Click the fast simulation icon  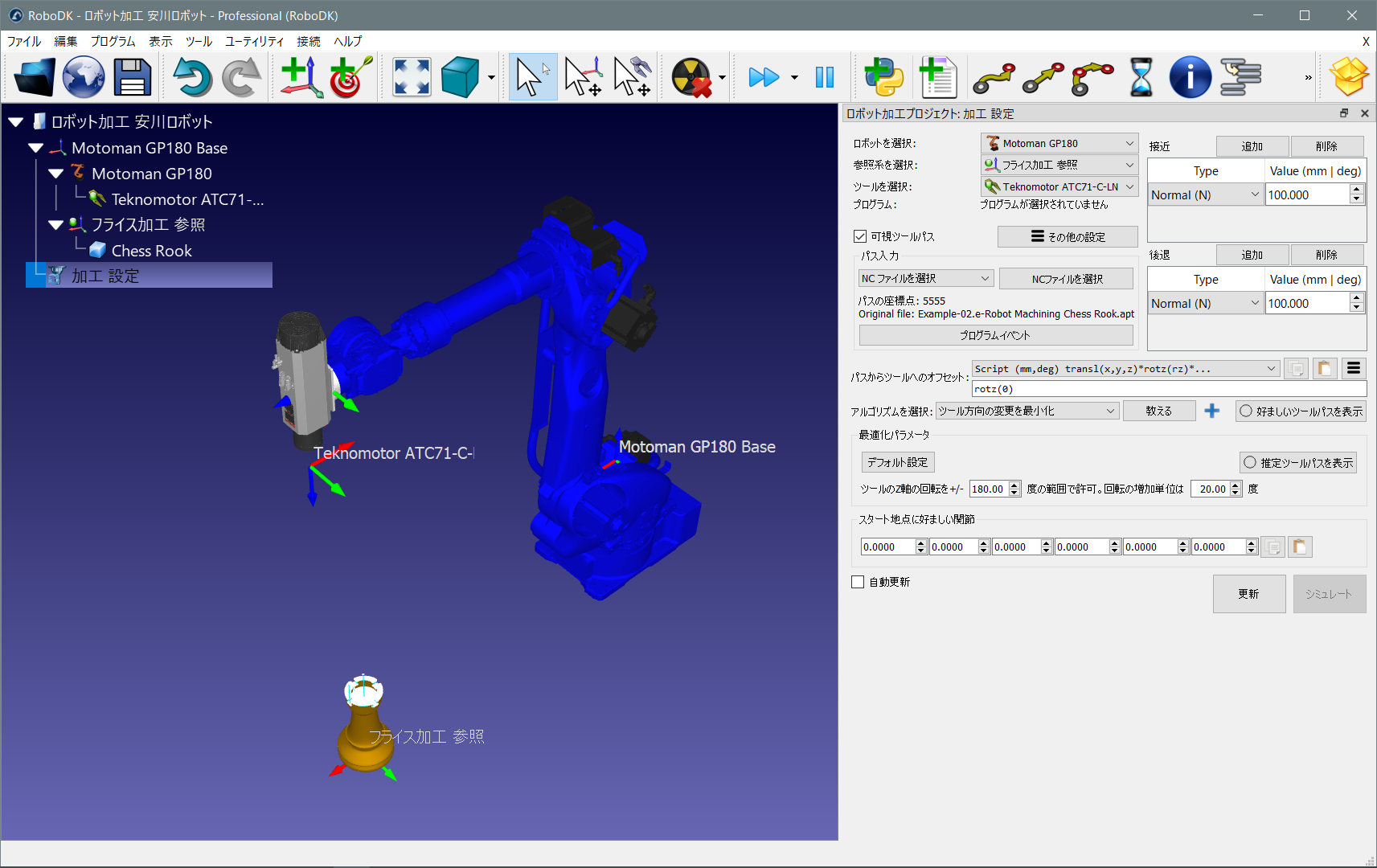[764, 77]
